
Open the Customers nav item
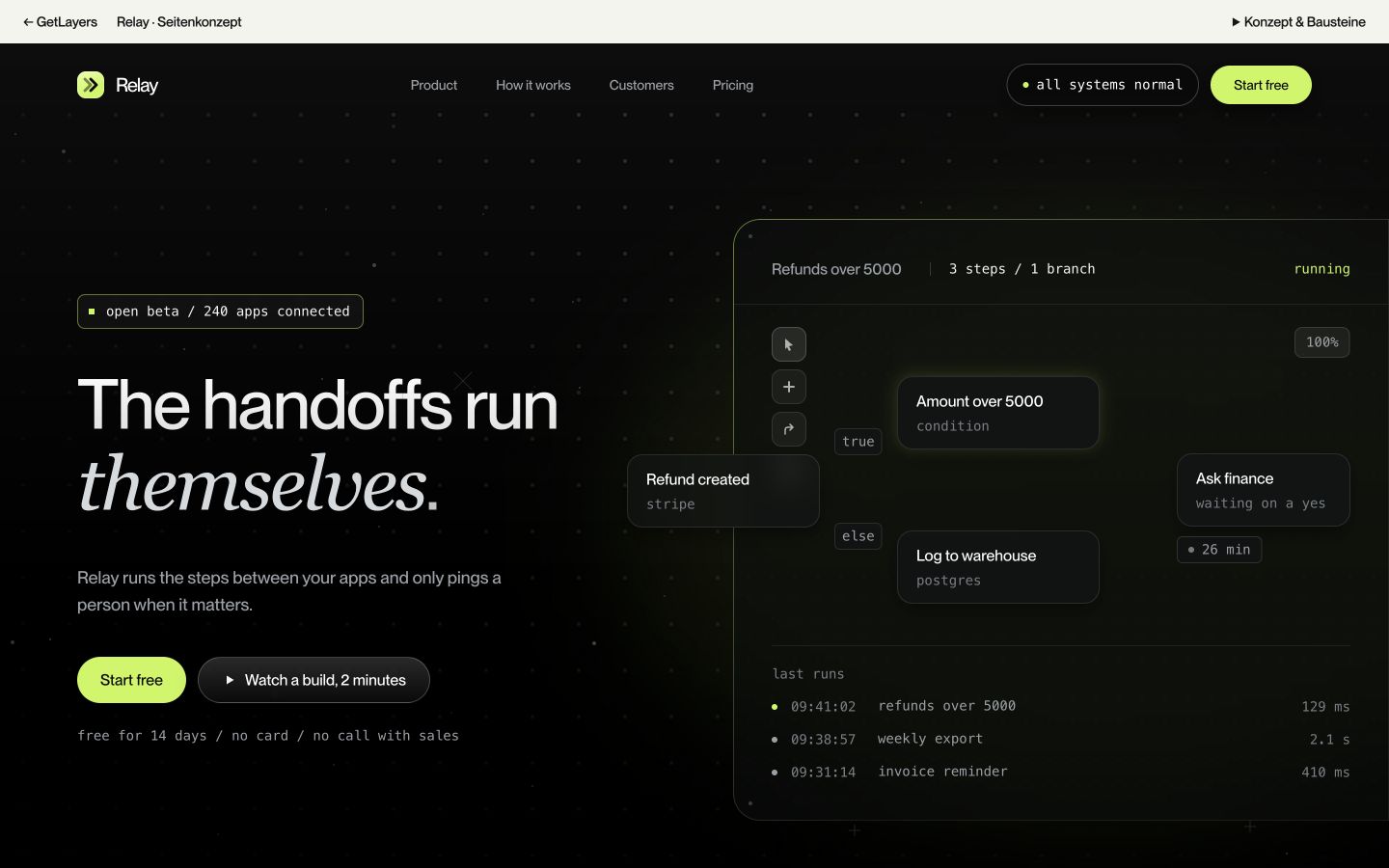(641, 85)
